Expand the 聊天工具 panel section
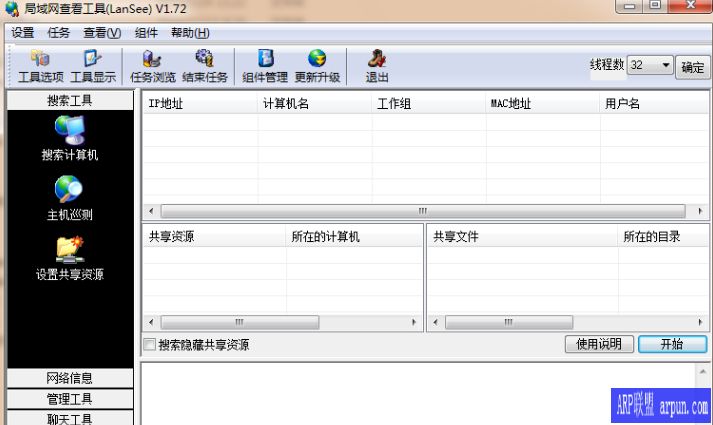Screen dimensions: 713x425 pos(70,418)
